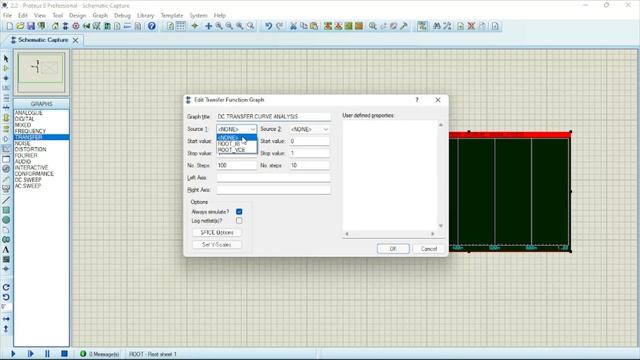Collapse the Source 1 dropdown arrow
The height and width of the screenshot is (360, 640).
pyautogui.click(x=252, y=129)
